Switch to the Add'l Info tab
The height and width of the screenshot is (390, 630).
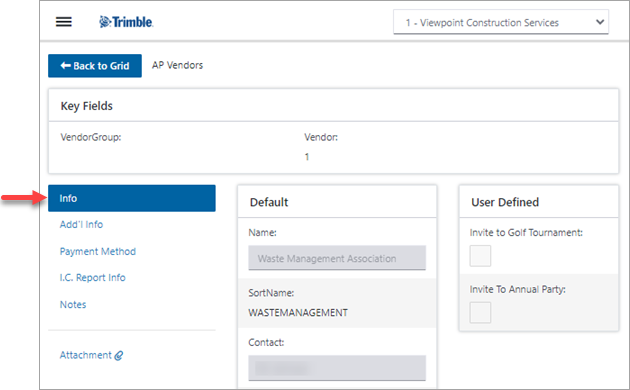pos(81,225)
